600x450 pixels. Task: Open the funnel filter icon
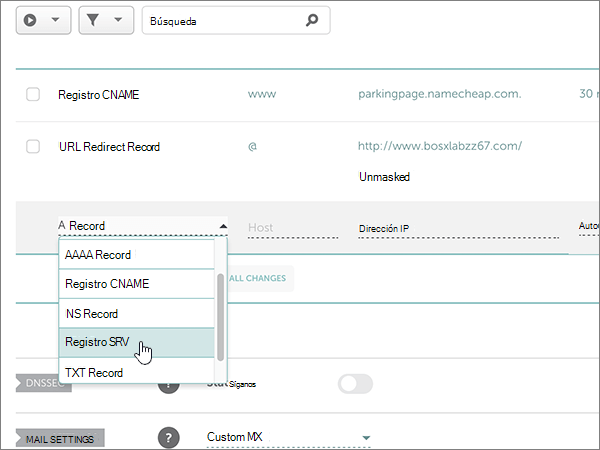93,20
